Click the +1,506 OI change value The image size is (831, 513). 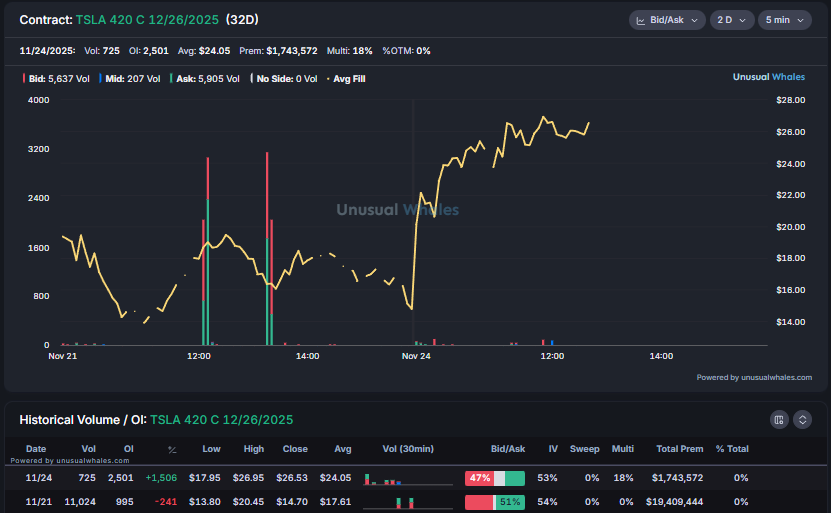[161, 477]
